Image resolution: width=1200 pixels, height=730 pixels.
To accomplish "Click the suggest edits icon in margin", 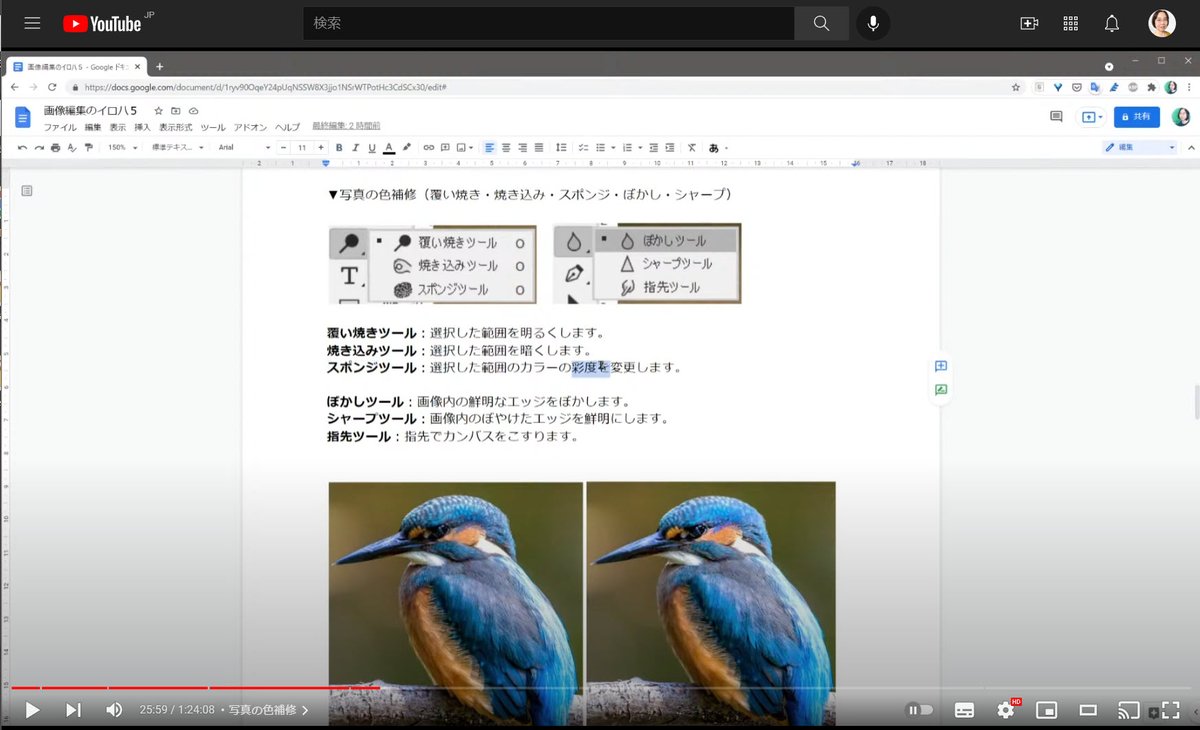I will click(x=941, y=390).
